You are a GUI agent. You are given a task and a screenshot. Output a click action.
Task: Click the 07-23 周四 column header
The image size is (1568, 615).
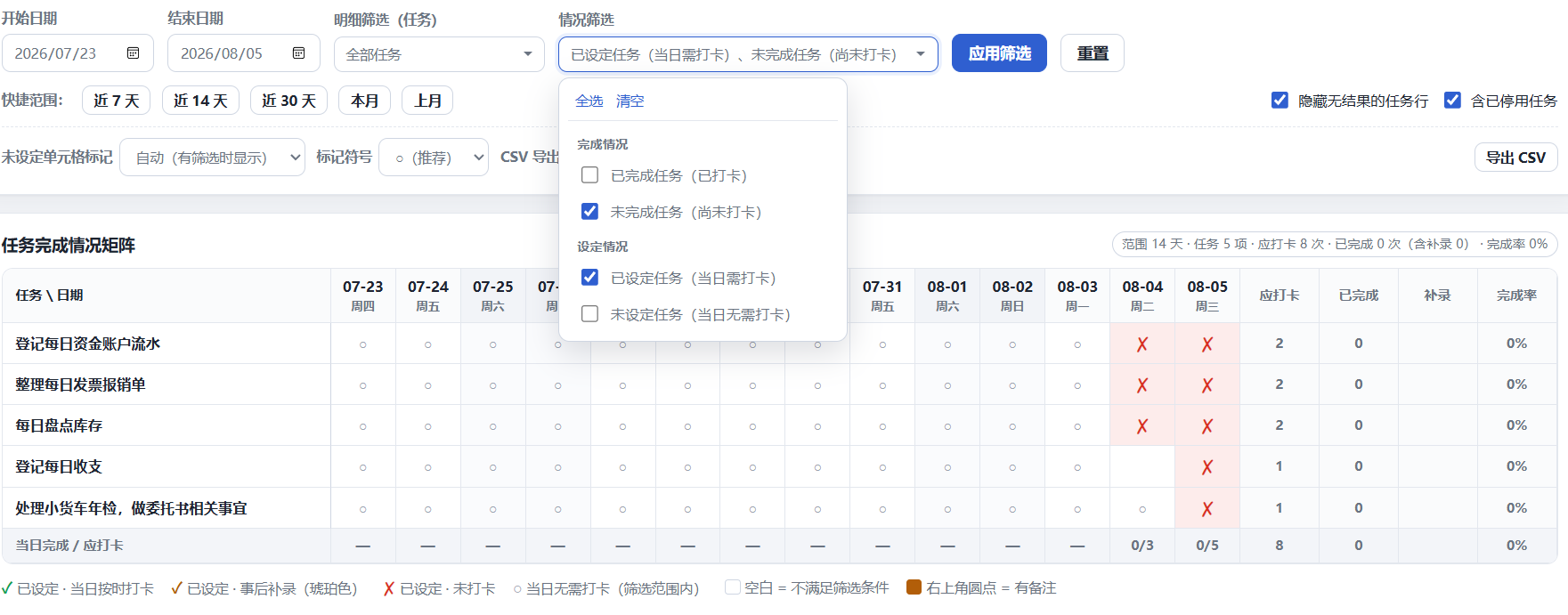coord(363,295)
